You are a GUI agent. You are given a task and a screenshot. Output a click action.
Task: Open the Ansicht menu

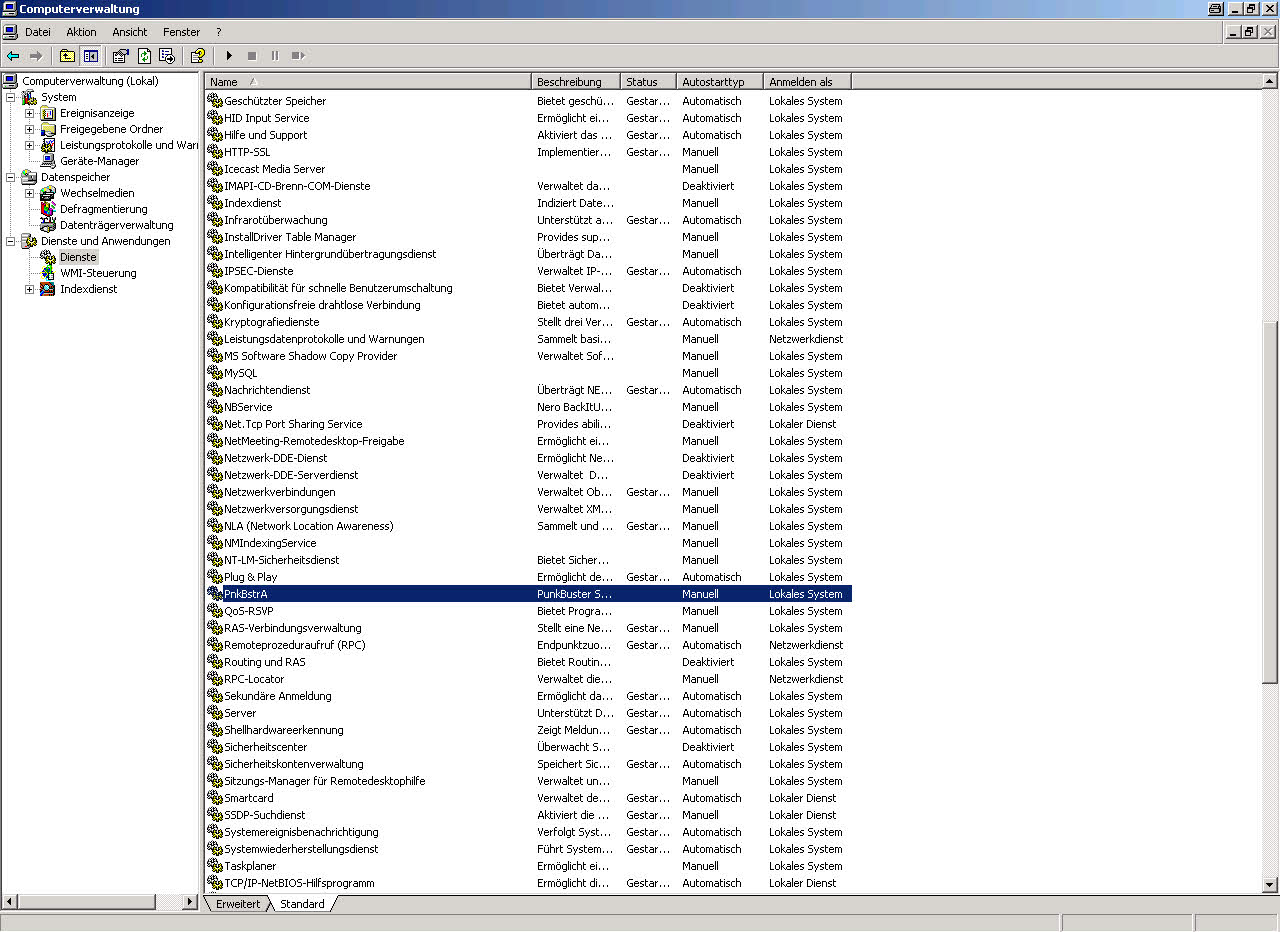pos(130,32)
